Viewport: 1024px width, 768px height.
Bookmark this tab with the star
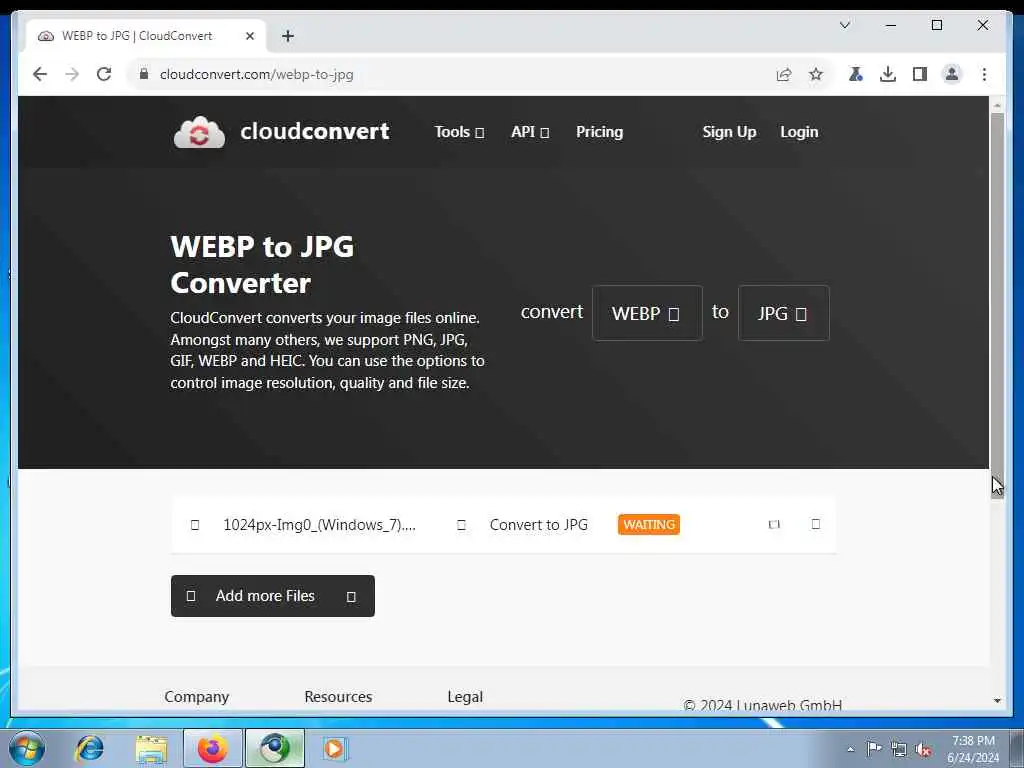(x=816, y=74)
